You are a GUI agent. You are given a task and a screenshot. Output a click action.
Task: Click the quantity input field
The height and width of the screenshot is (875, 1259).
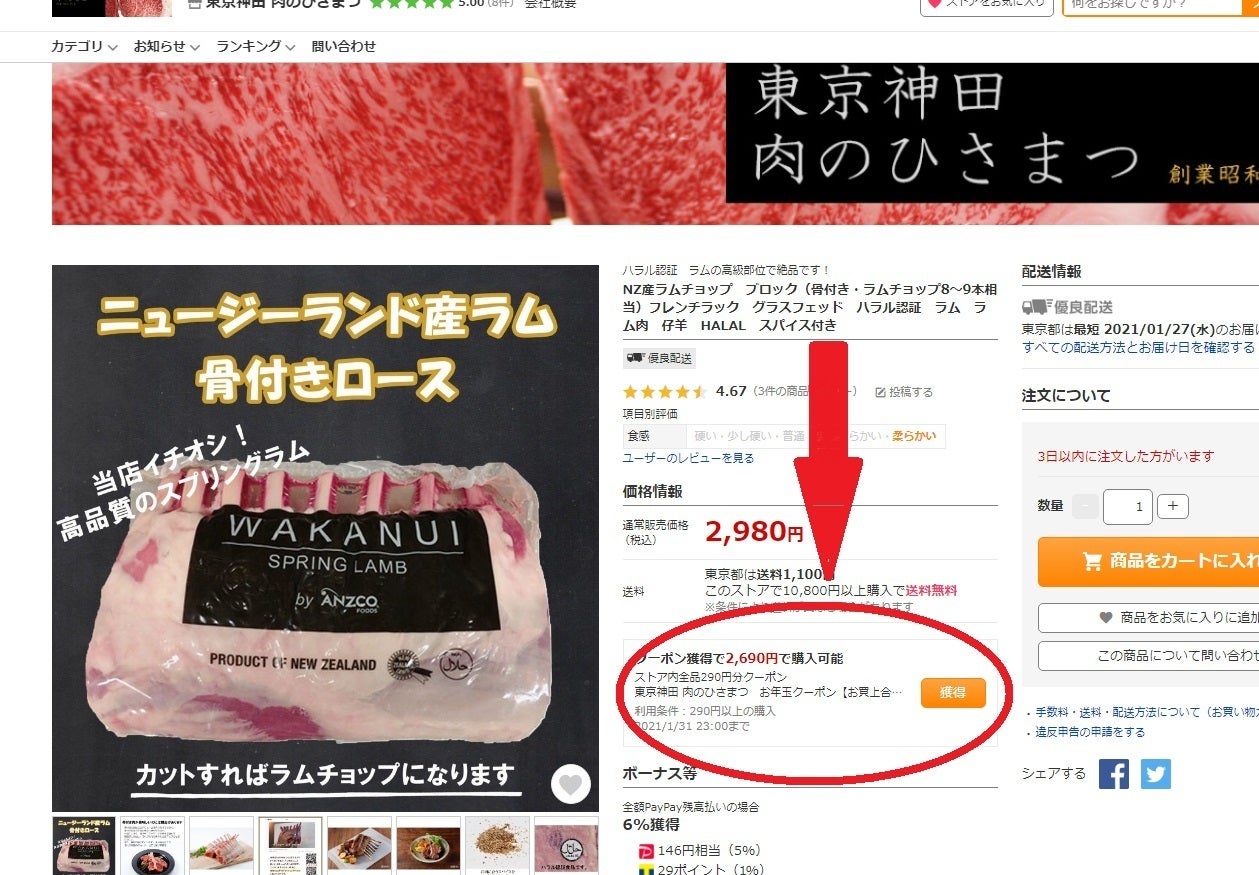[1128, 506]
